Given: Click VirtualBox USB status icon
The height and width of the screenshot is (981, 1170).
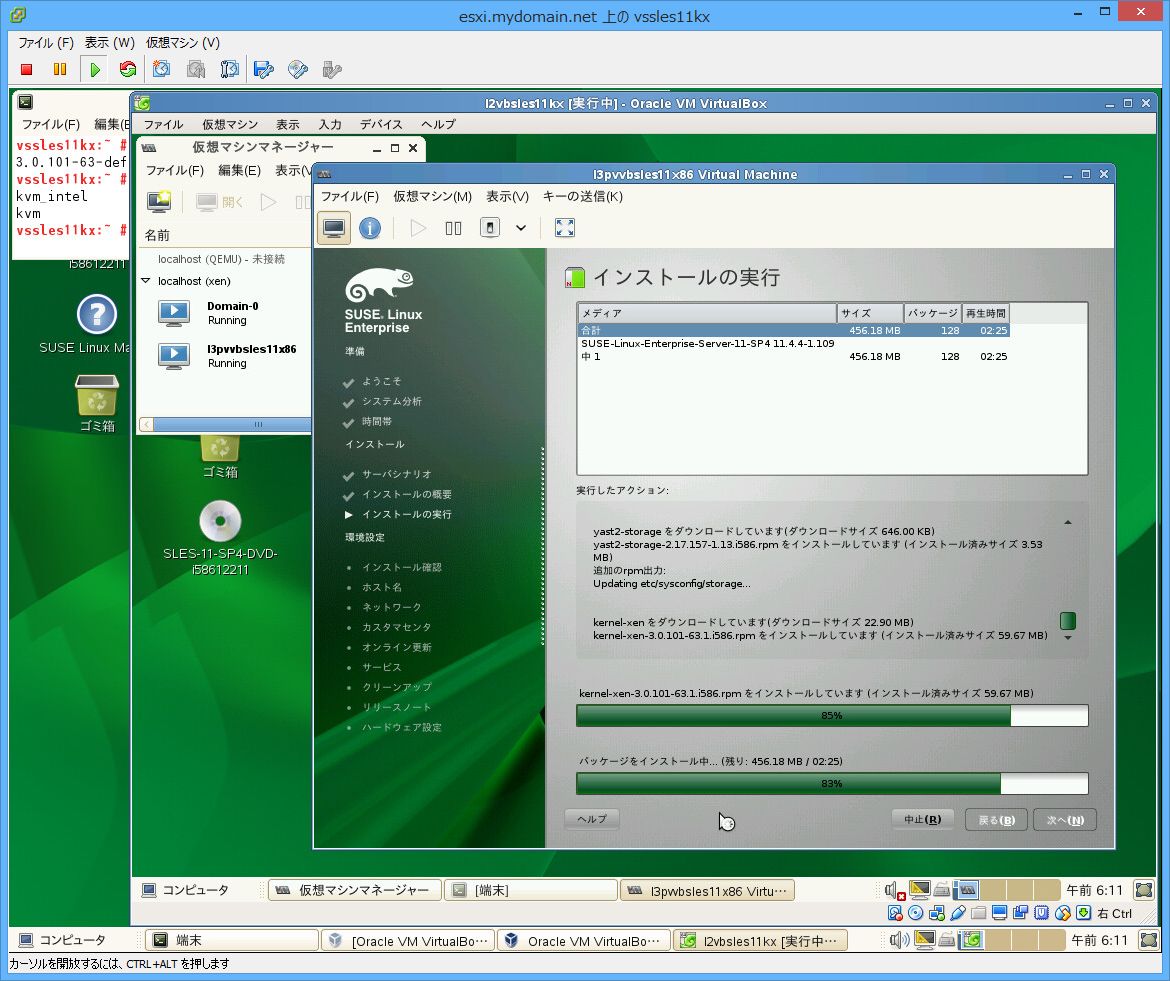Looking at the screenshot, I should click(958, 913).
